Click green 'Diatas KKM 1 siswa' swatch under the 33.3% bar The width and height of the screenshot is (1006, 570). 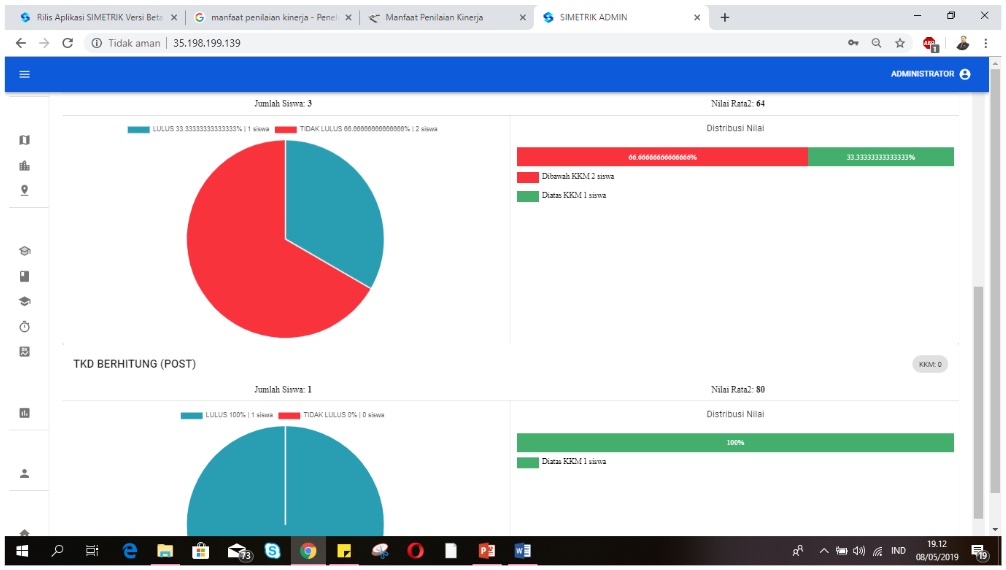(x=527, y=196)
